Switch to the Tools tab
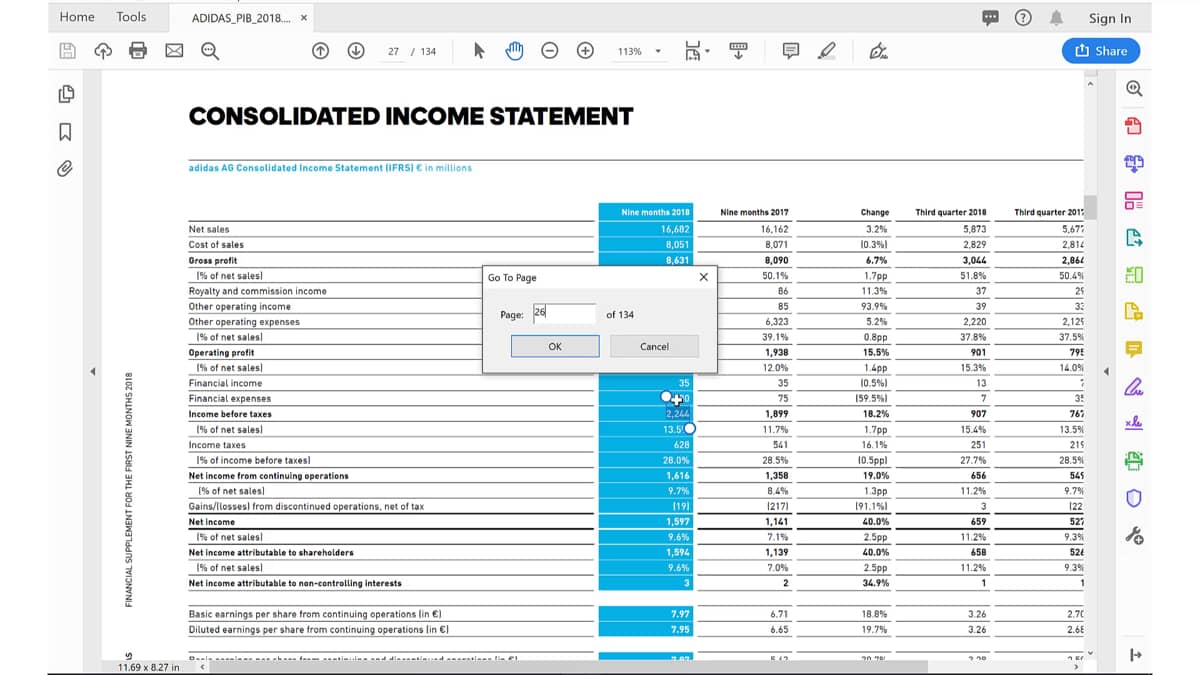Viewport: 1200px width, 675px height. [131, 17]
